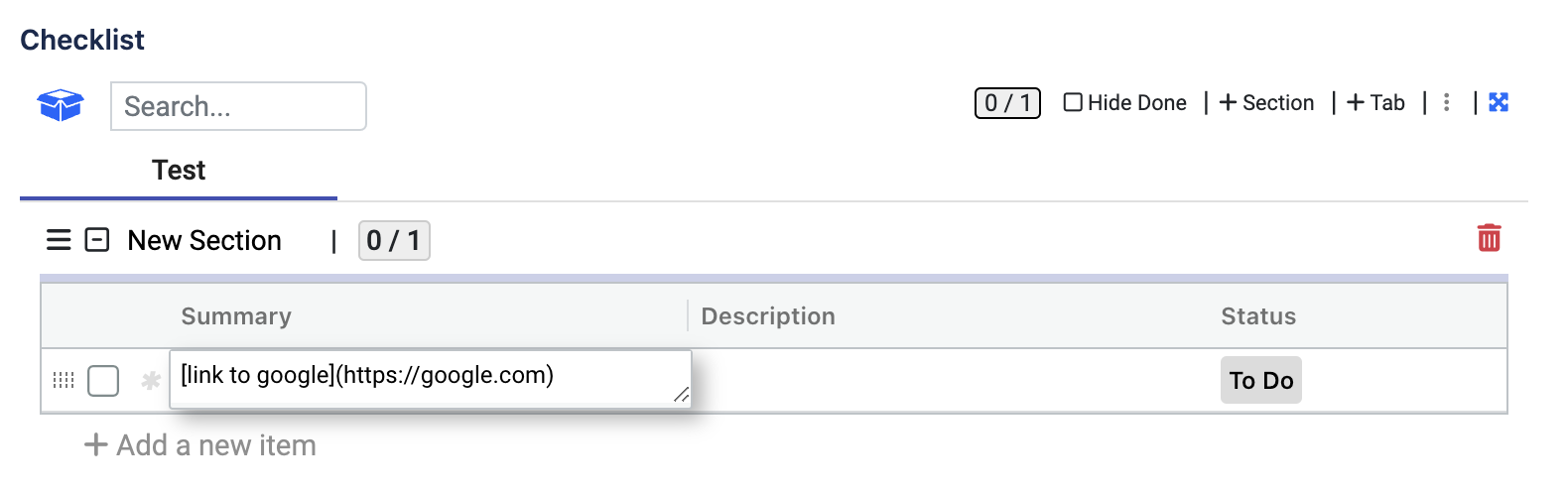Click the overall 0 / 1 progress badge

1007,102
